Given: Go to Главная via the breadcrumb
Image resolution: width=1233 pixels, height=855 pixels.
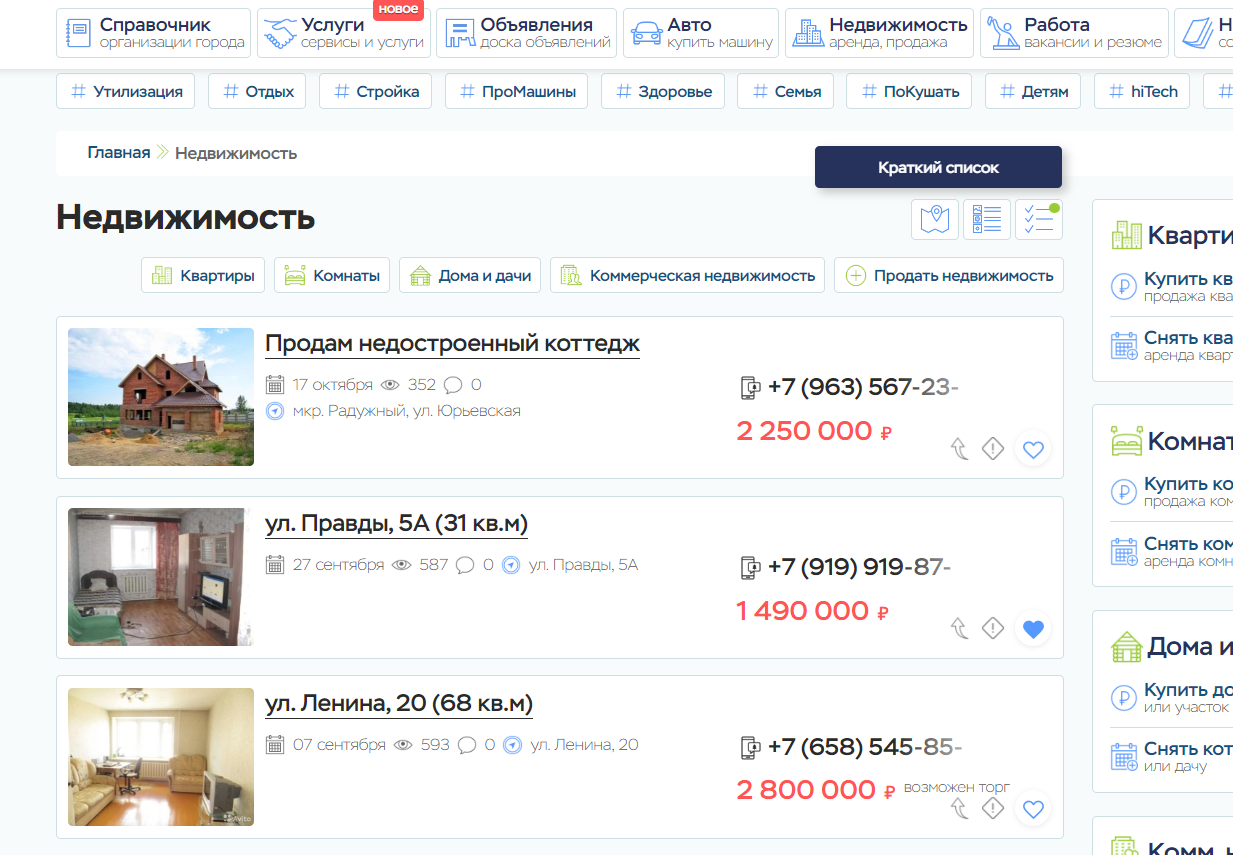Looking at the screenshot, I should [118, 153].
